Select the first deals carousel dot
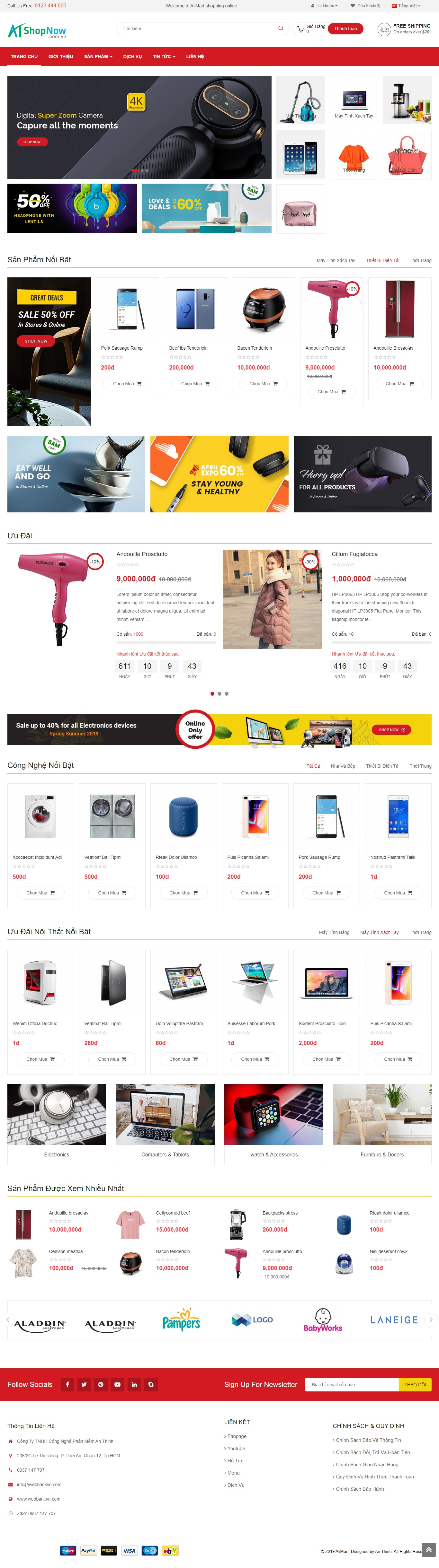This screenshot has height=1568, width=439. point(212,693)
